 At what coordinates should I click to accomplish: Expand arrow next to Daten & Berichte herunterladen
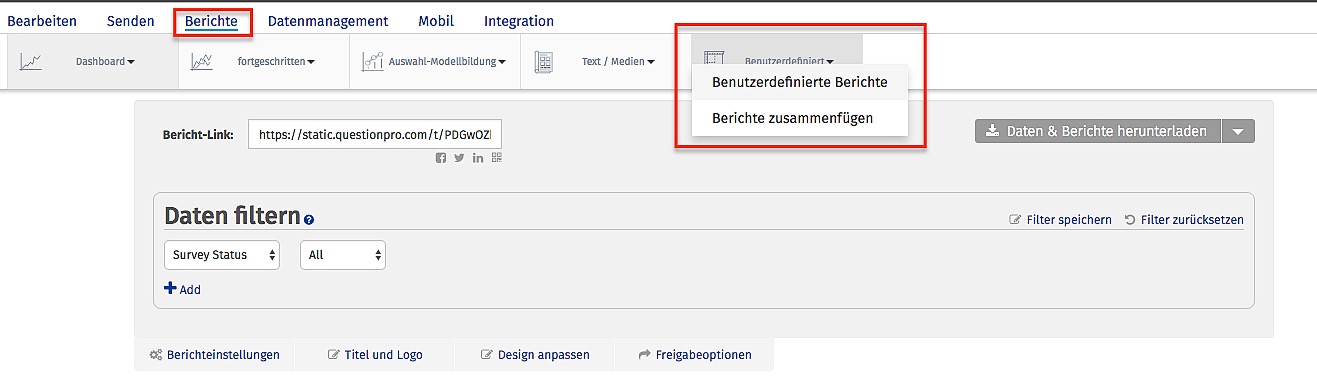pos(1238,131)
